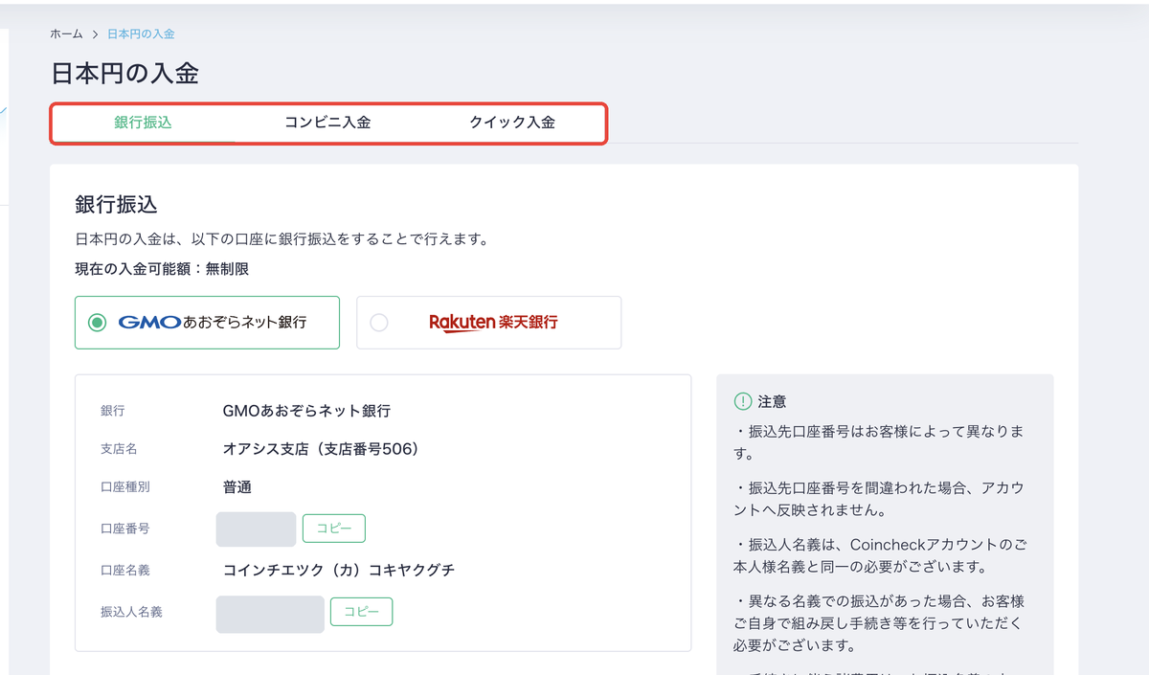Go to ホーム breadcrumb link
1149x675 pixels.
[x=66, y=34]
